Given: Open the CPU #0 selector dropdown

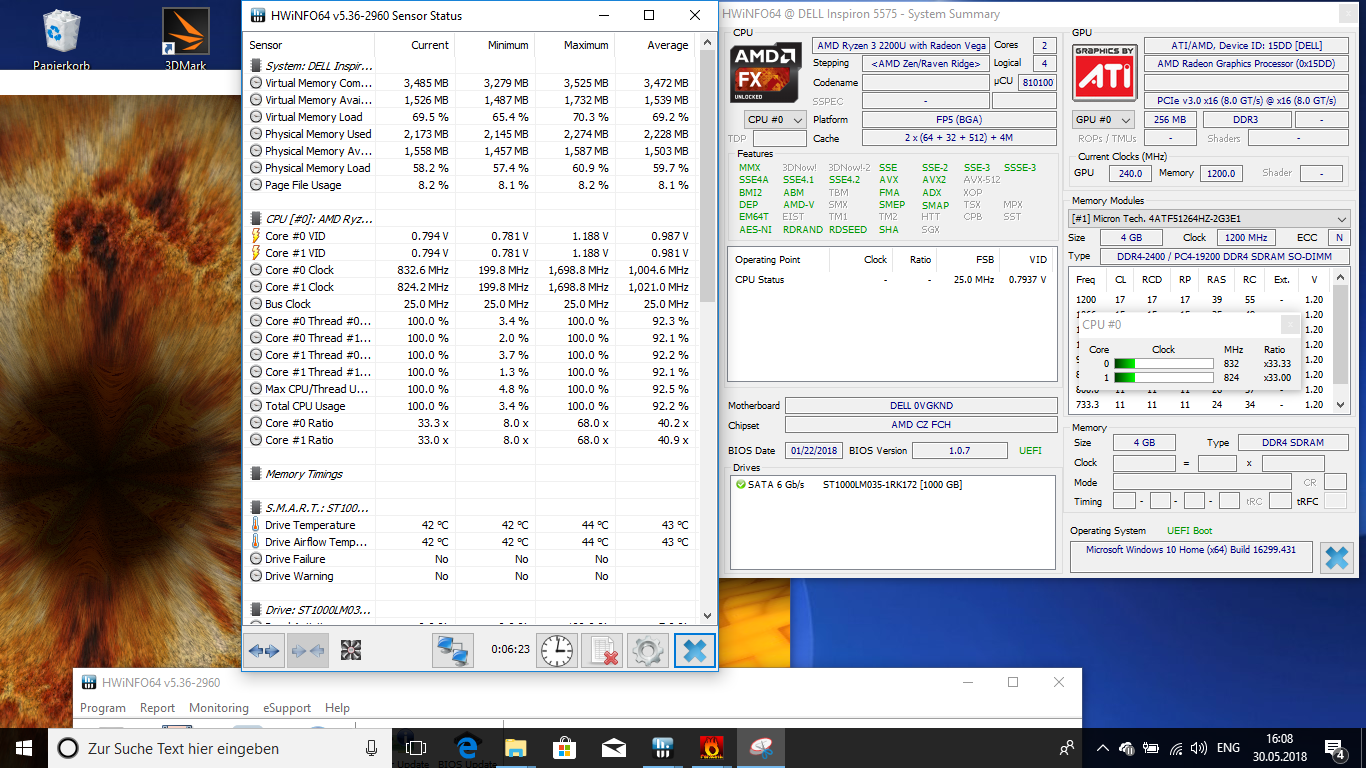Looking at the screenshot, I should pos(776,120).
